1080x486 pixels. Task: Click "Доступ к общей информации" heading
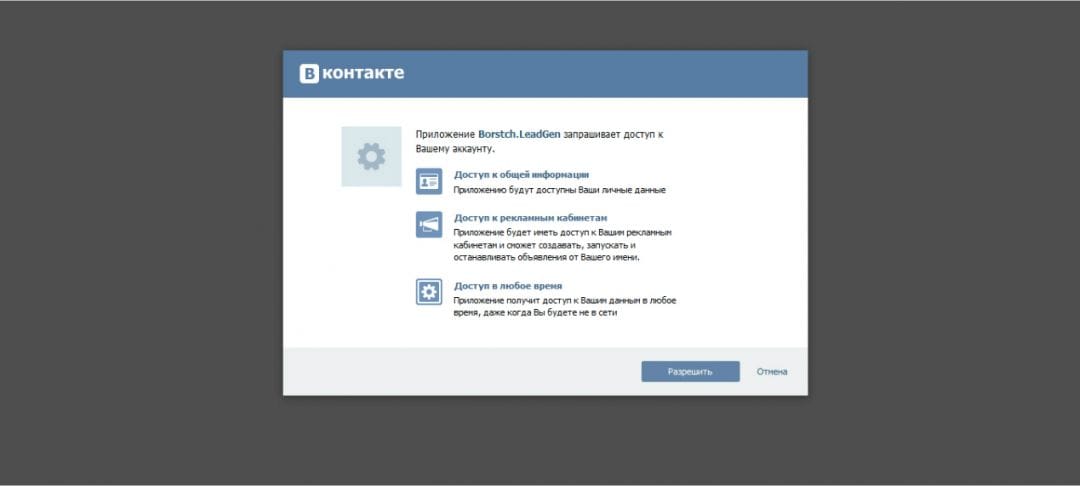(521, 175)
